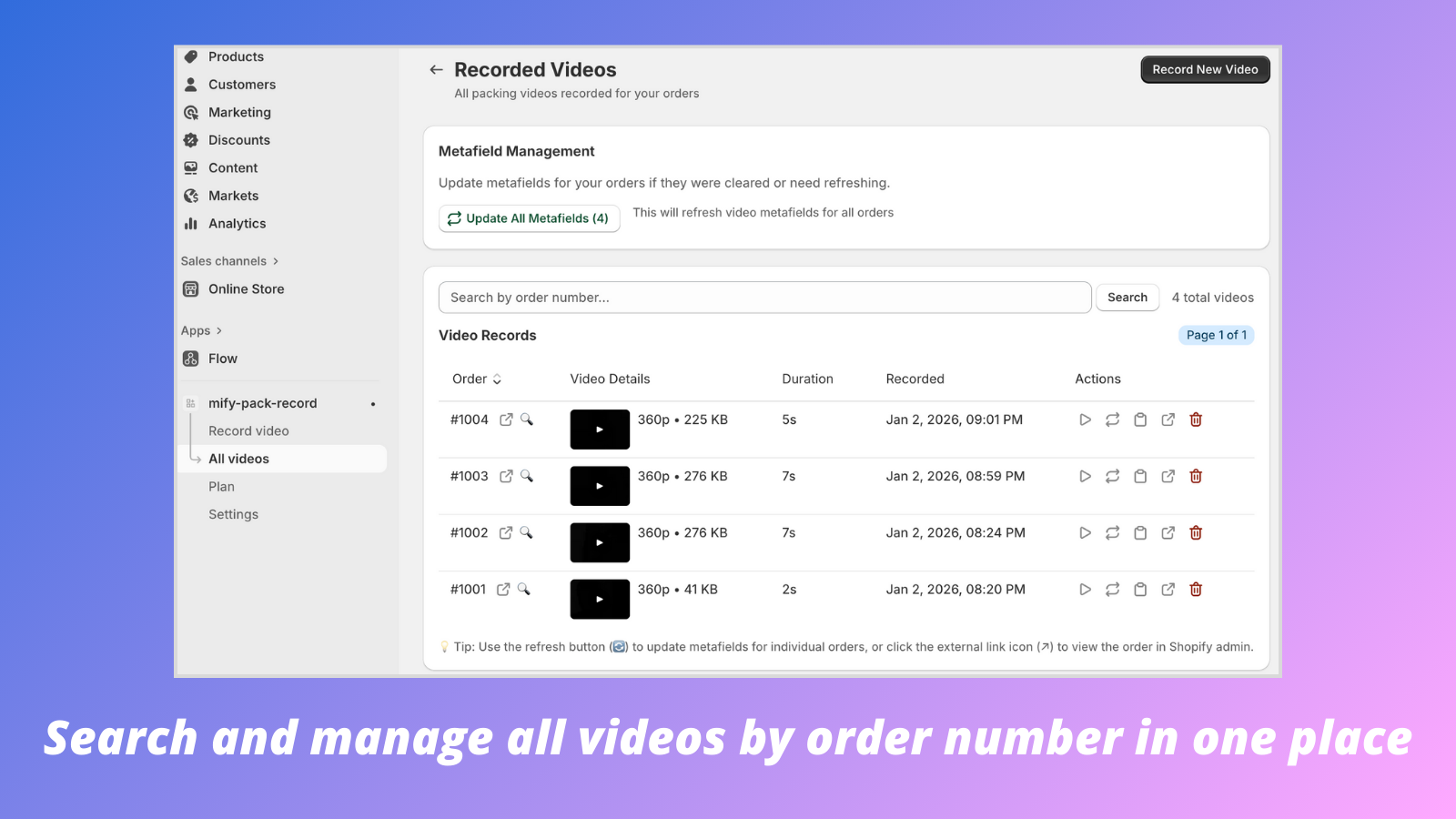1456x819 pixels.
Task: Refresh metafields for order #1003
Action: coord(1112,476)
